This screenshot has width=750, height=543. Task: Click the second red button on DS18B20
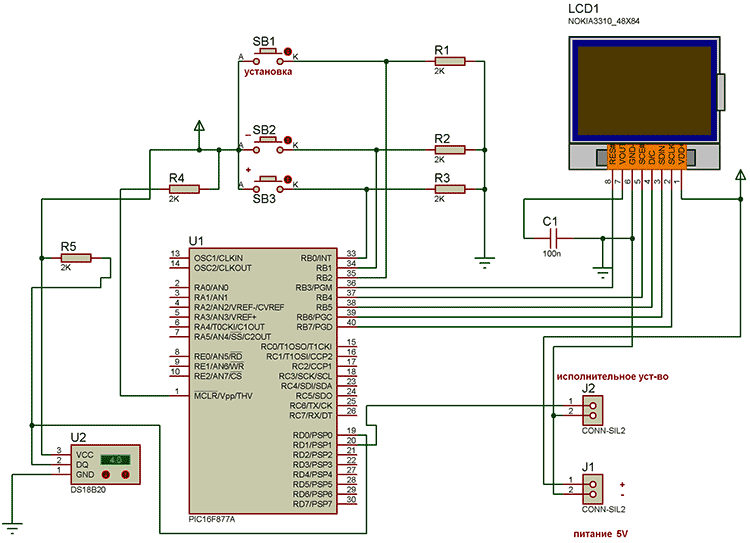point(125,475)
